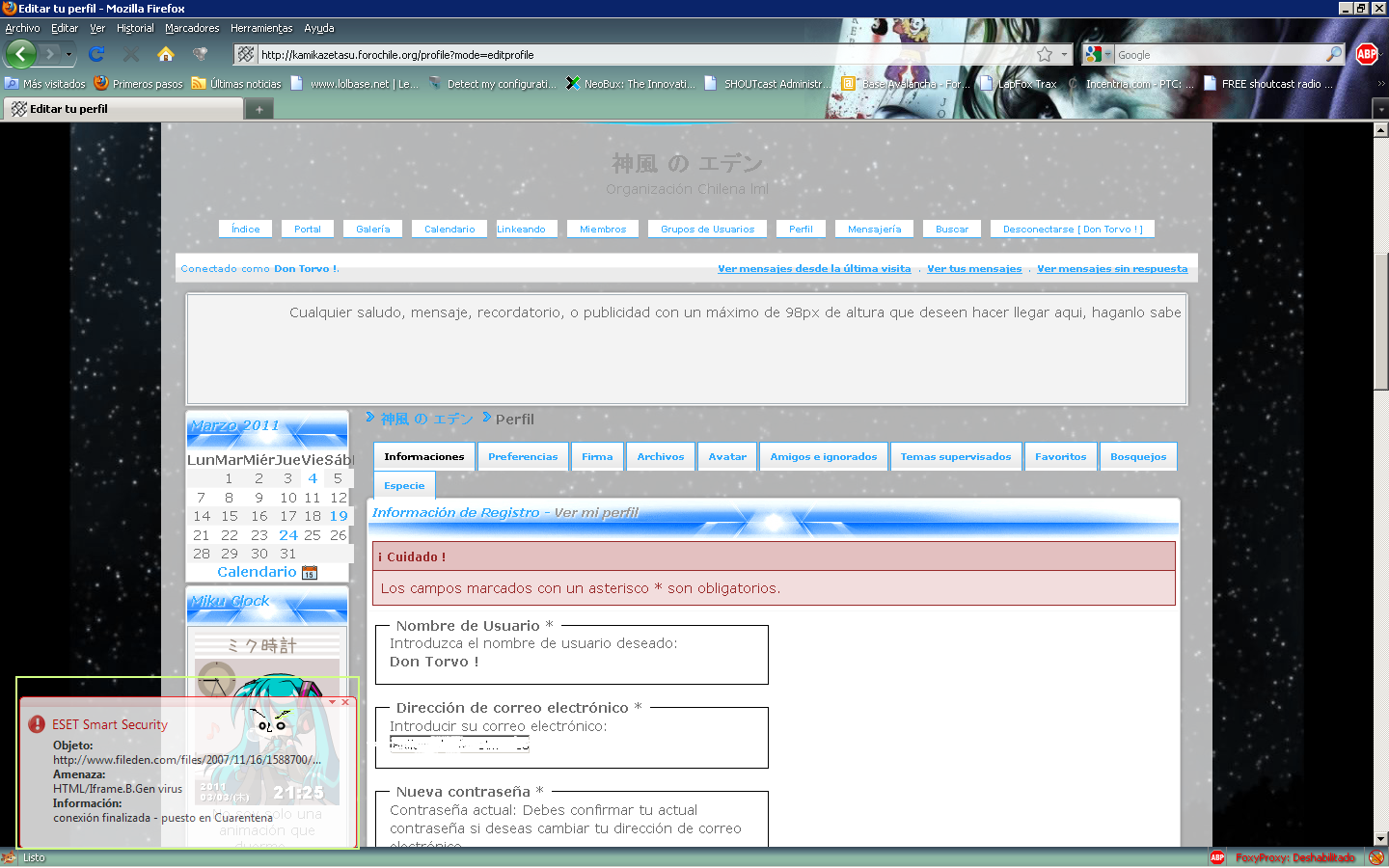The width and height of the screenshot is (1389, 868).
Task: Open the Detect my configuration bookmark
Action: [x=492, y=84]
